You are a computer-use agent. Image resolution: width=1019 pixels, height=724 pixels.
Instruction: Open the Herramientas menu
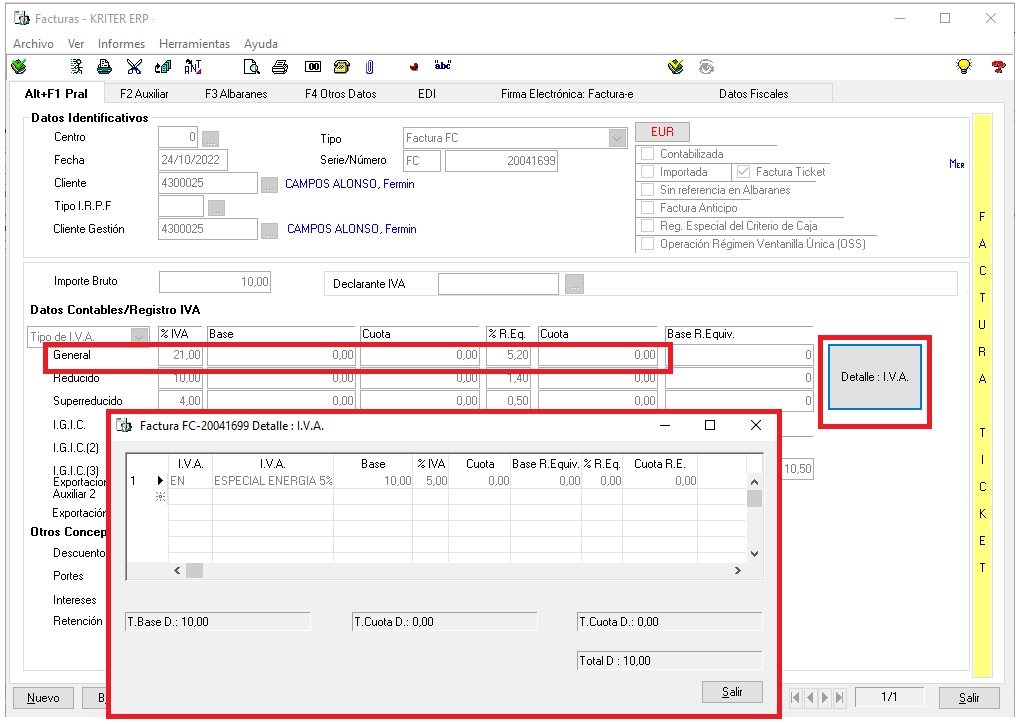point(194,44)
